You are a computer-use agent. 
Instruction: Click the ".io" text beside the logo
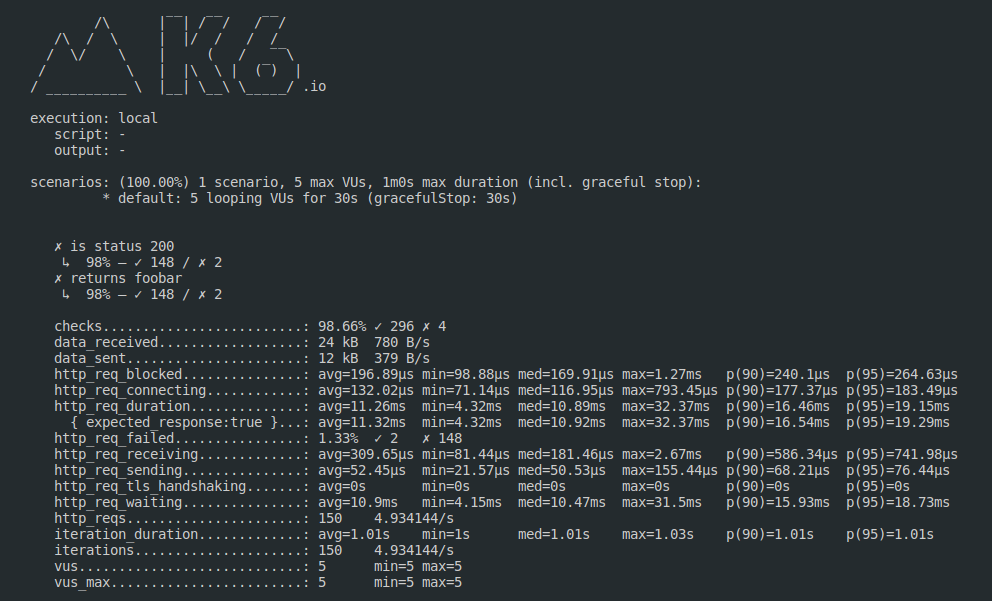pyautogui.click(x=314, y=86)
